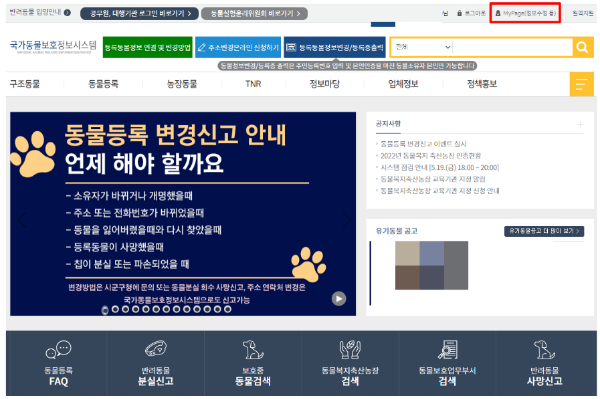Screen dimensions: 600x399
Task: Open the 농장동물 menu
Action: click(x=182, y=84)
